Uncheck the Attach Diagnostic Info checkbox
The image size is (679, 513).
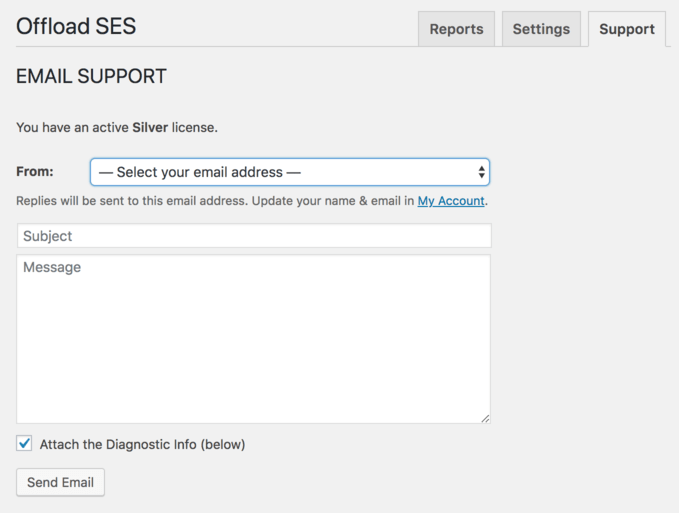pyautogui.click(x=24, y=443)
